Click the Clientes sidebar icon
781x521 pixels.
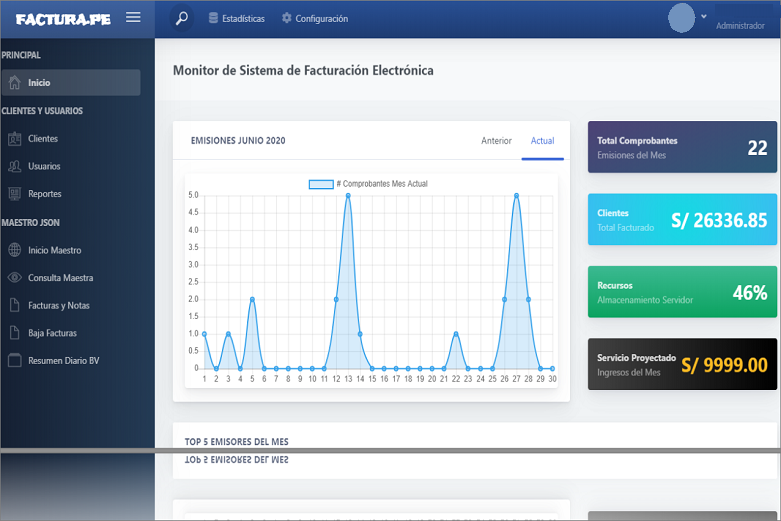[14, 139]
